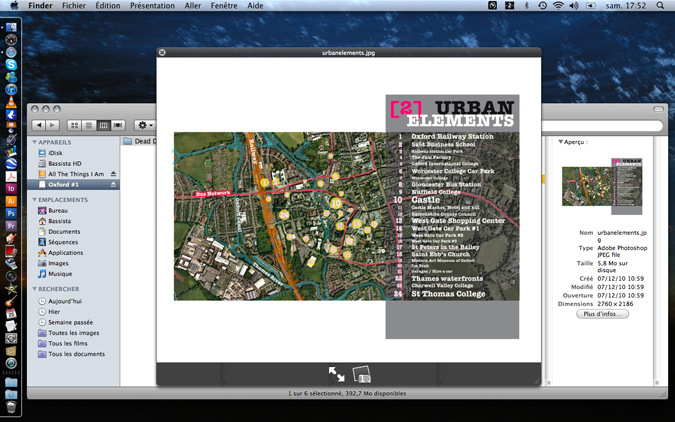This screenshot has height=422, width=675.
Task: Open Adobe InDesign from the Dock
Action: [x=11, y=189]
